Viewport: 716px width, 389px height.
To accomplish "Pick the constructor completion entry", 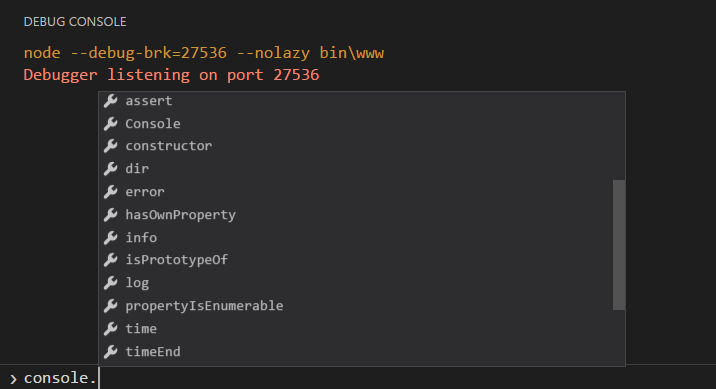I will (x=356, y=146).
